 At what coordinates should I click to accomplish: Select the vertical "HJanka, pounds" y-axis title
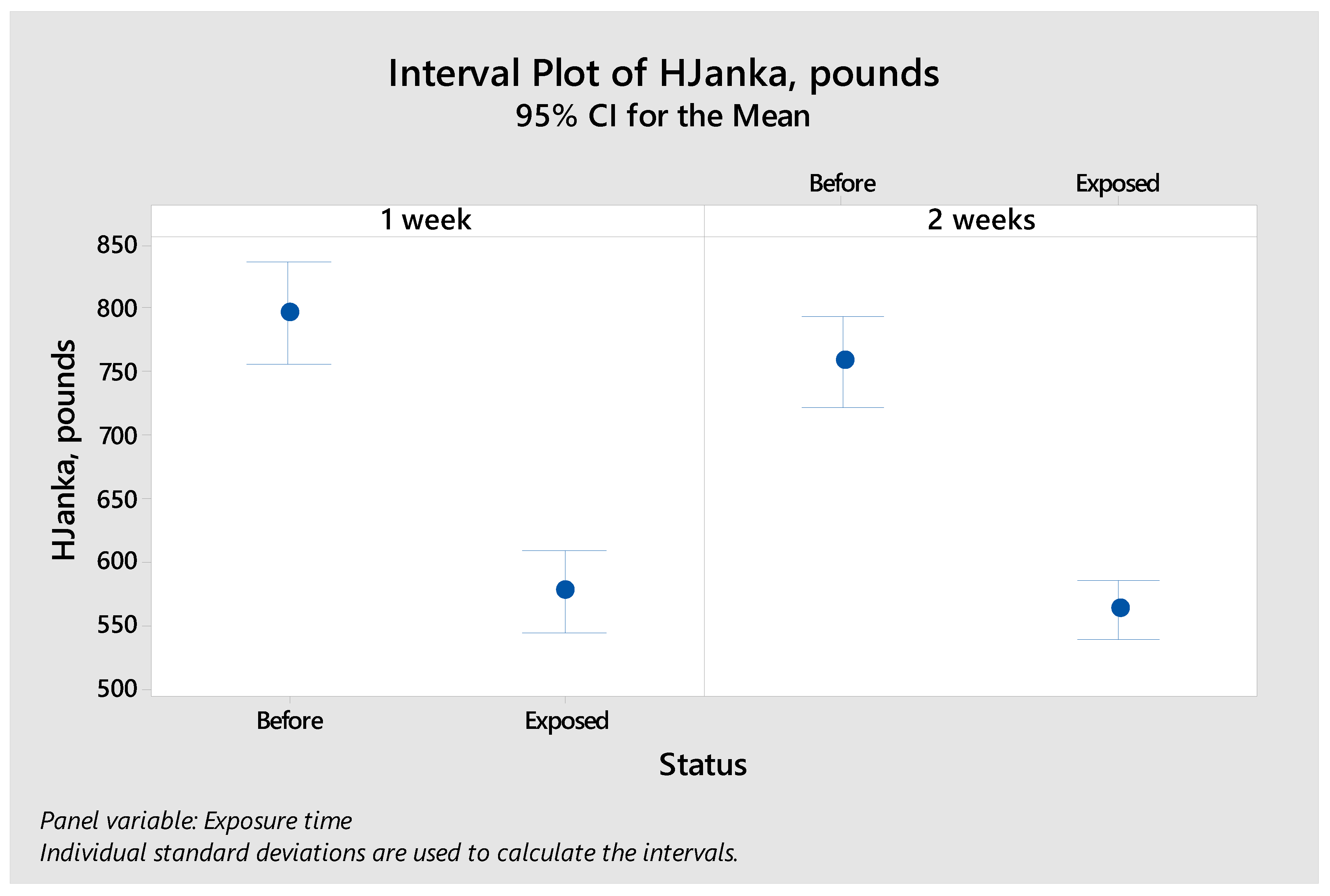pos(64,450)
